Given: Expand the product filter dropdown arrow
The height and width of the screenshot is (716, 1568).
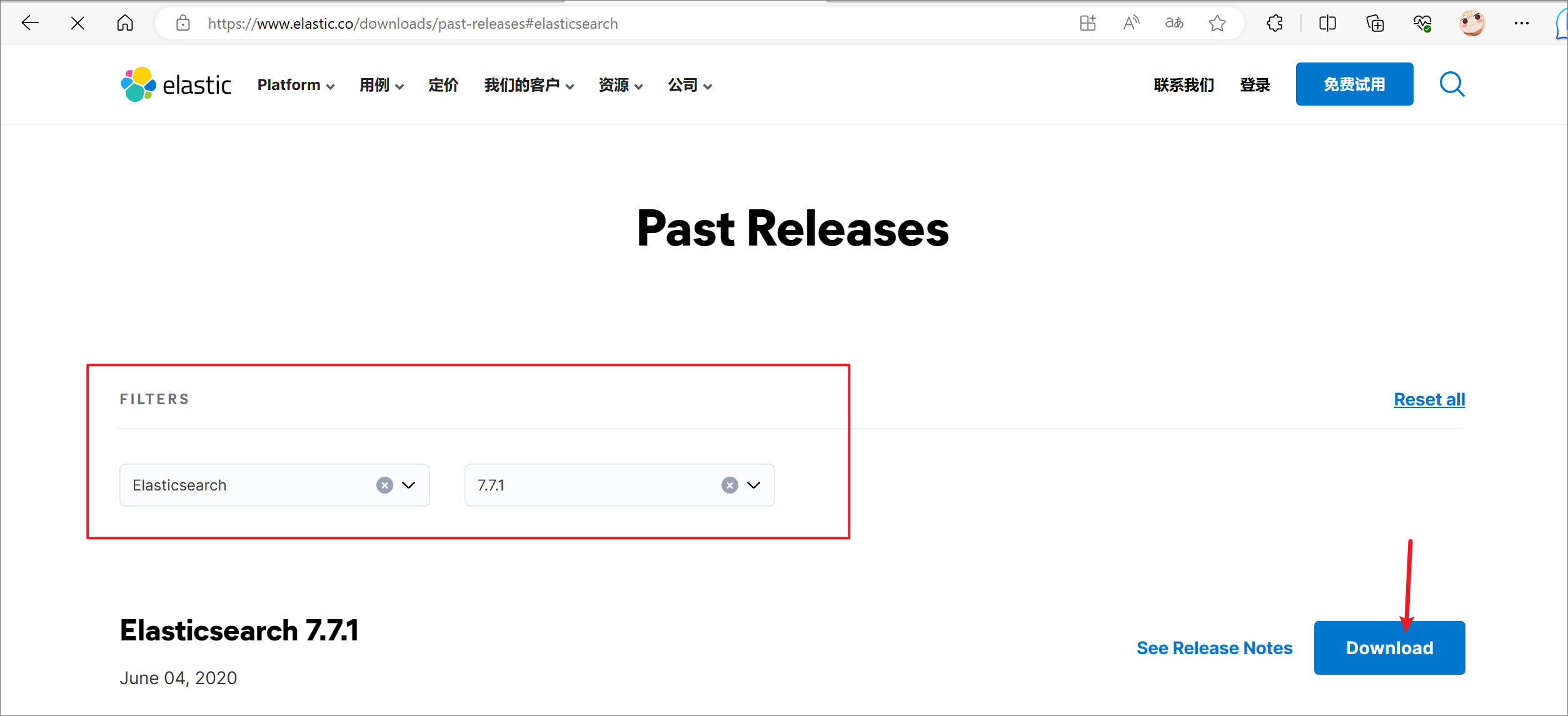Looking at the screenshot, I should [x=410, y=485].
